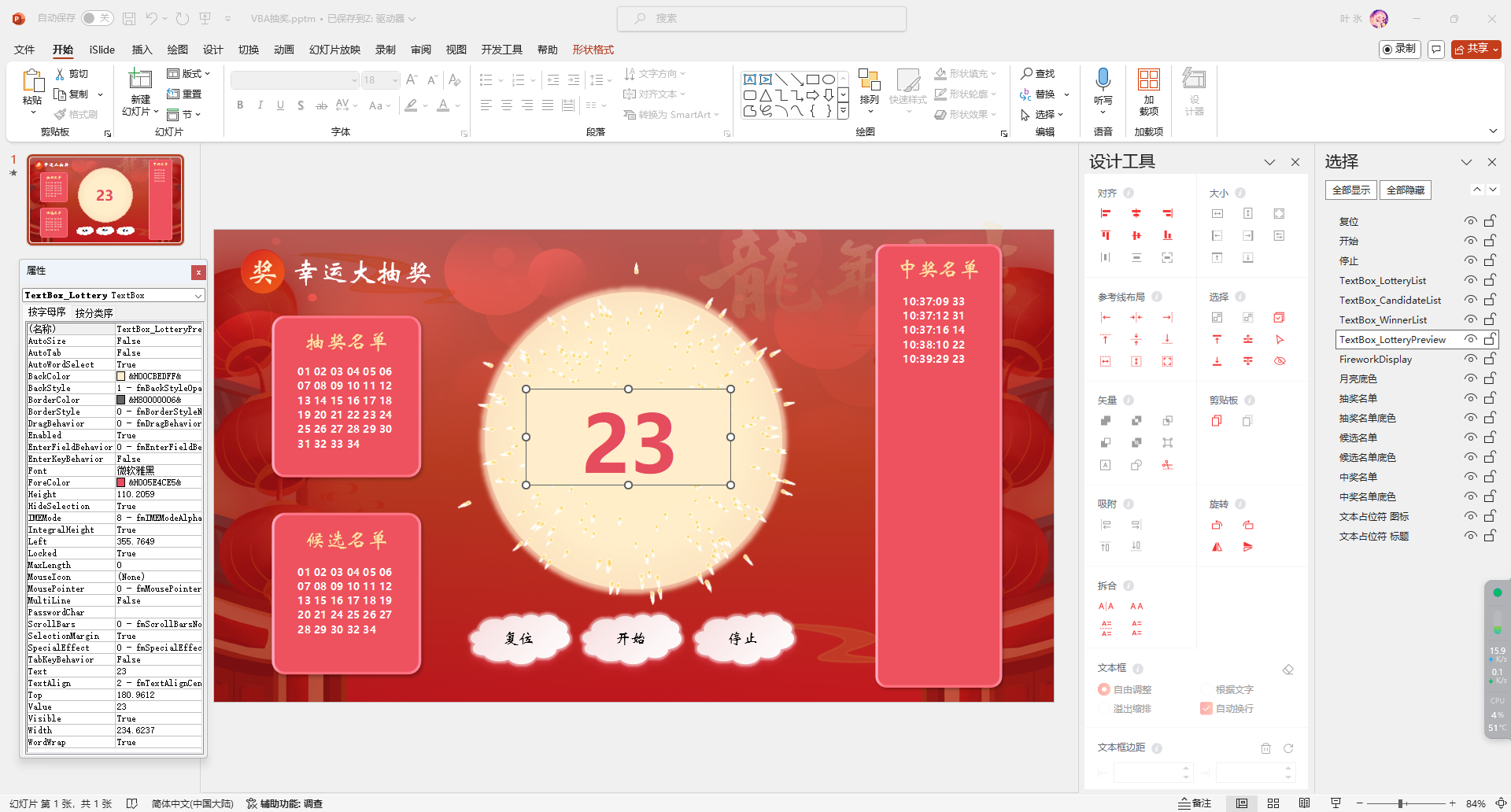Click the Undo arrow icon
This screenshot has width=1511, height=812.
point(152,18)
